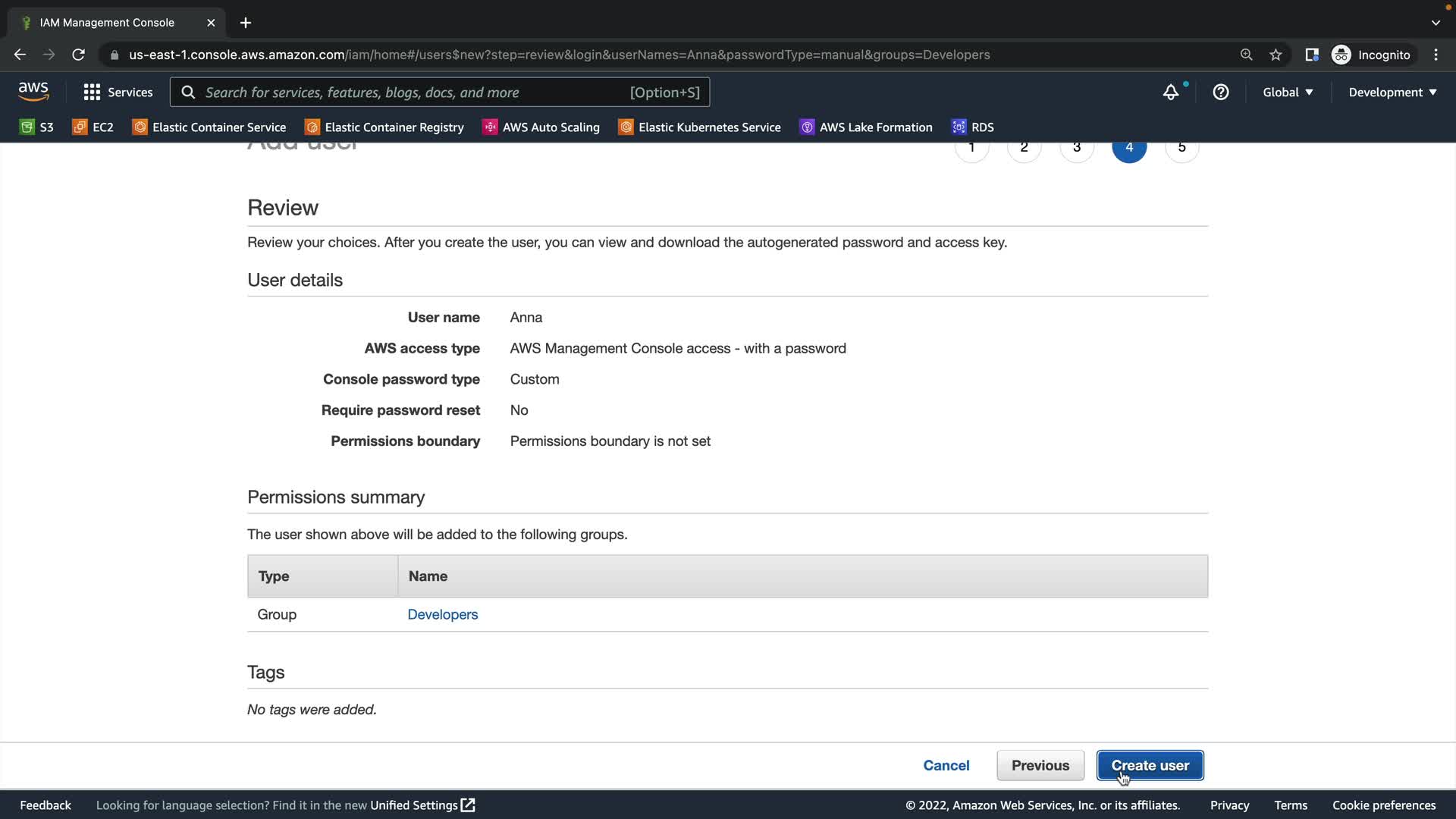Image resolution: width=1456 pixels, height=819 pixels.
Task: Click the AWS logo home icon
Action: (x=33, y=92)
